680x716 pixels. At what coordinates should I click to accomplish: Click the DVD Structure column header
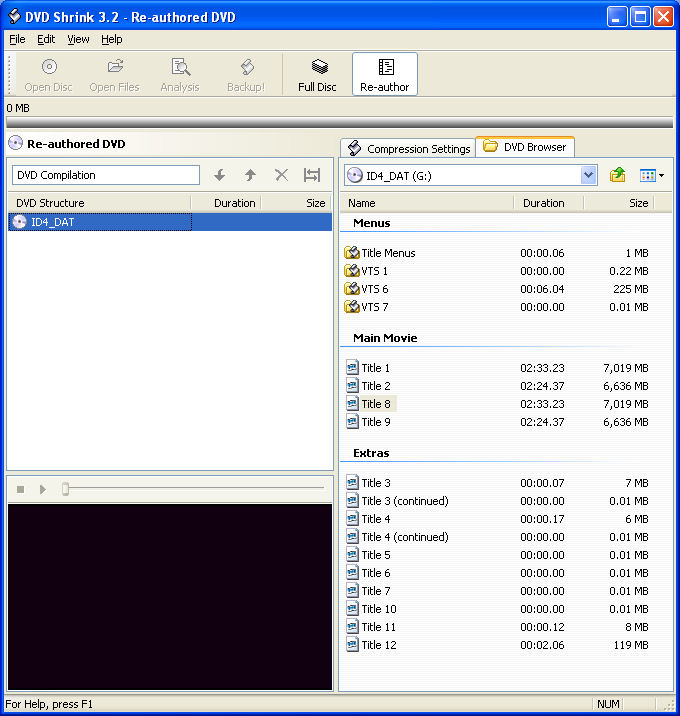pyautogui.click(x=99, y=203)
